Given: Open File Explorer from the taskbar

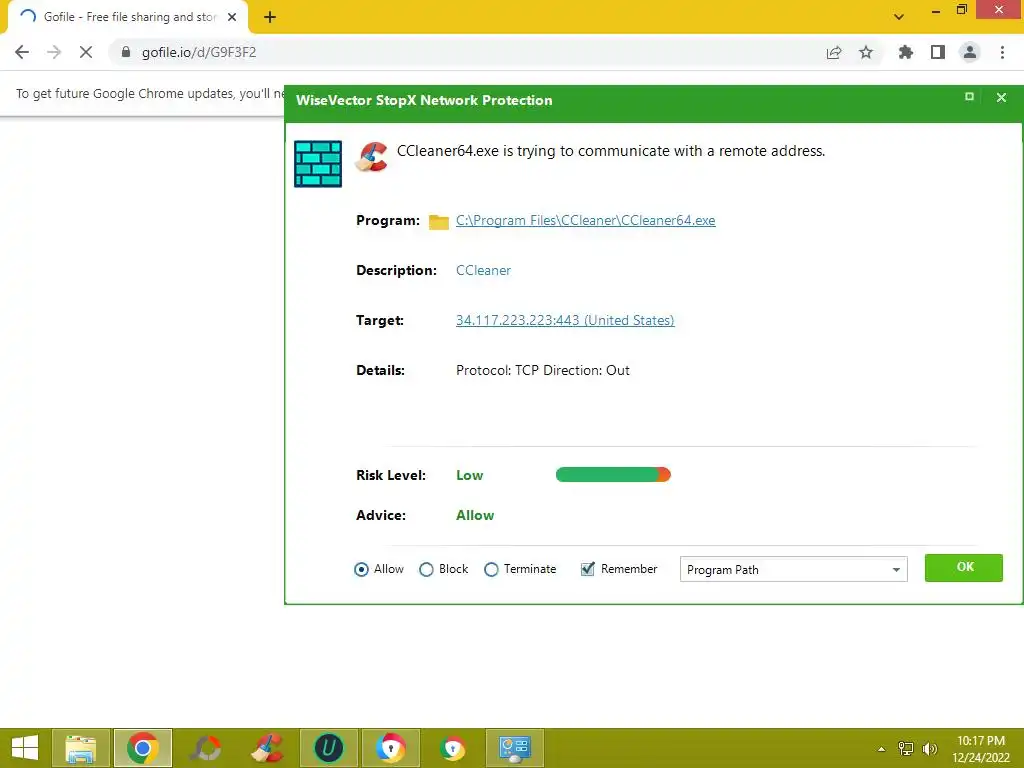Looking at the screenshot, I should pyautogui.click(x=80, y=748).
